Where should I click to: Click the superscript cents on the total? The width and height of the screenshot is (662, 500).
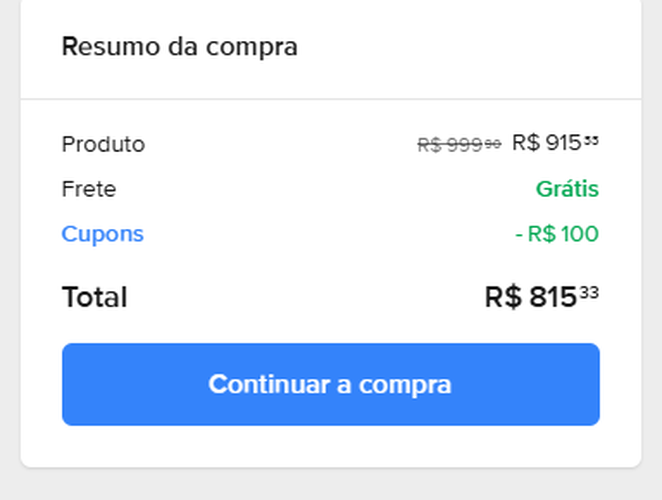pyautogui.click(x=590, y=292)
